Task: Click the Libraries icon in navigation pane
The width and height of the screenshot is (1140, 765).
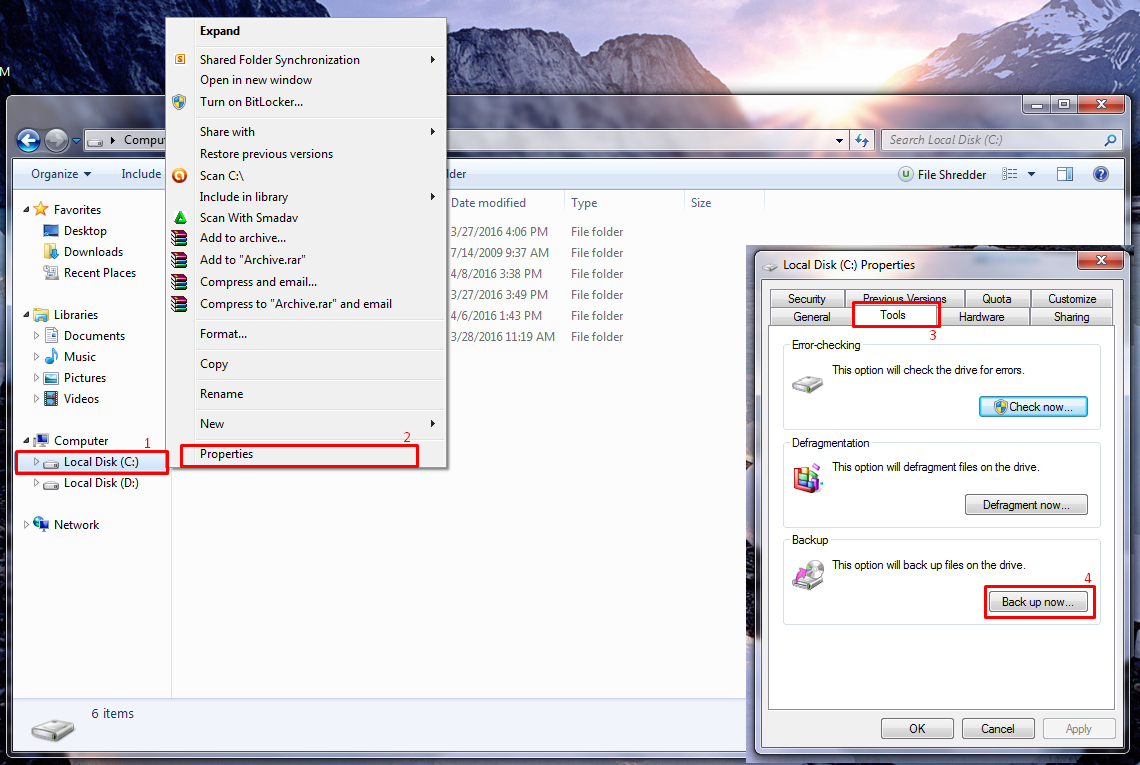Action: 41,314
